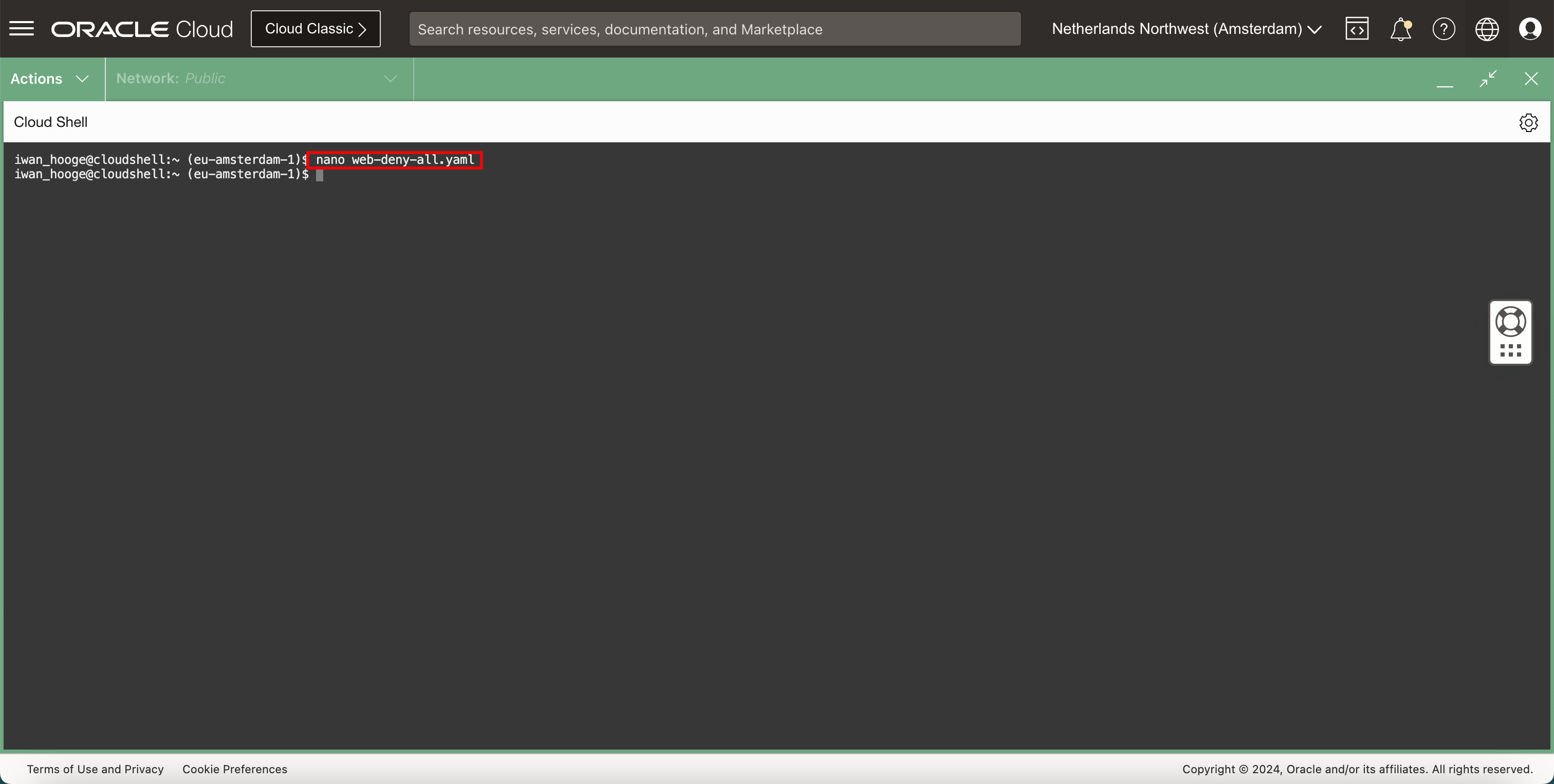
Task: Open the notifications bell
Action: click(1400, 29)
